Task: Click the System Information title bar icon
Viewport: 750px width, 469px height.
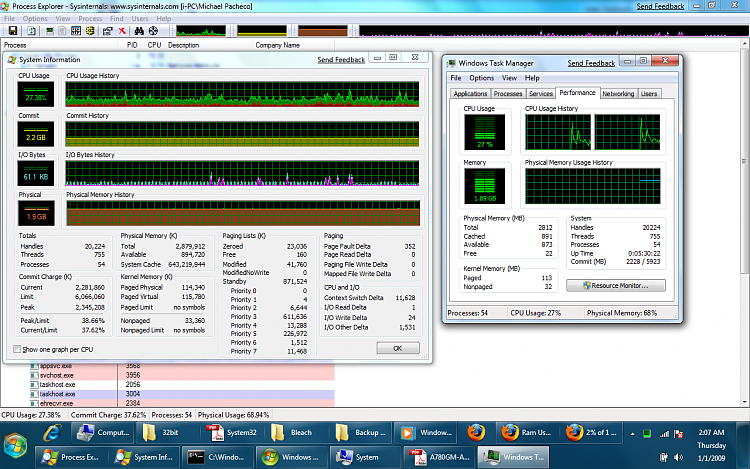Action: click(12, 60)
